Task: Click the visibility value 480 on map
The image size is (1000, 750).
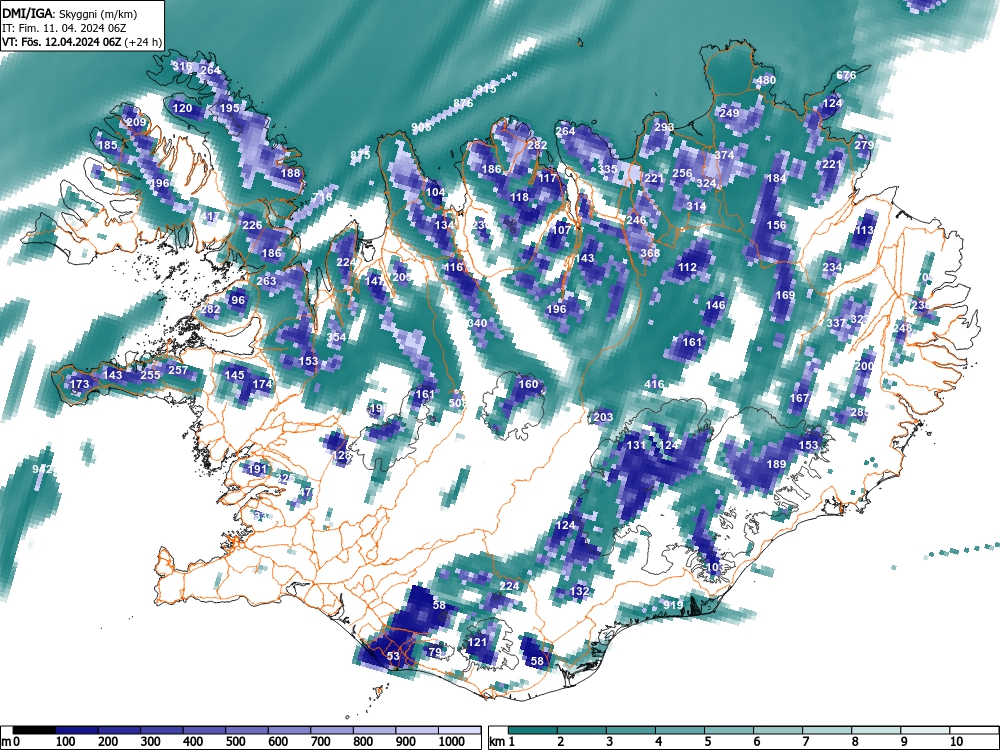Action: (x=766, y=80)
